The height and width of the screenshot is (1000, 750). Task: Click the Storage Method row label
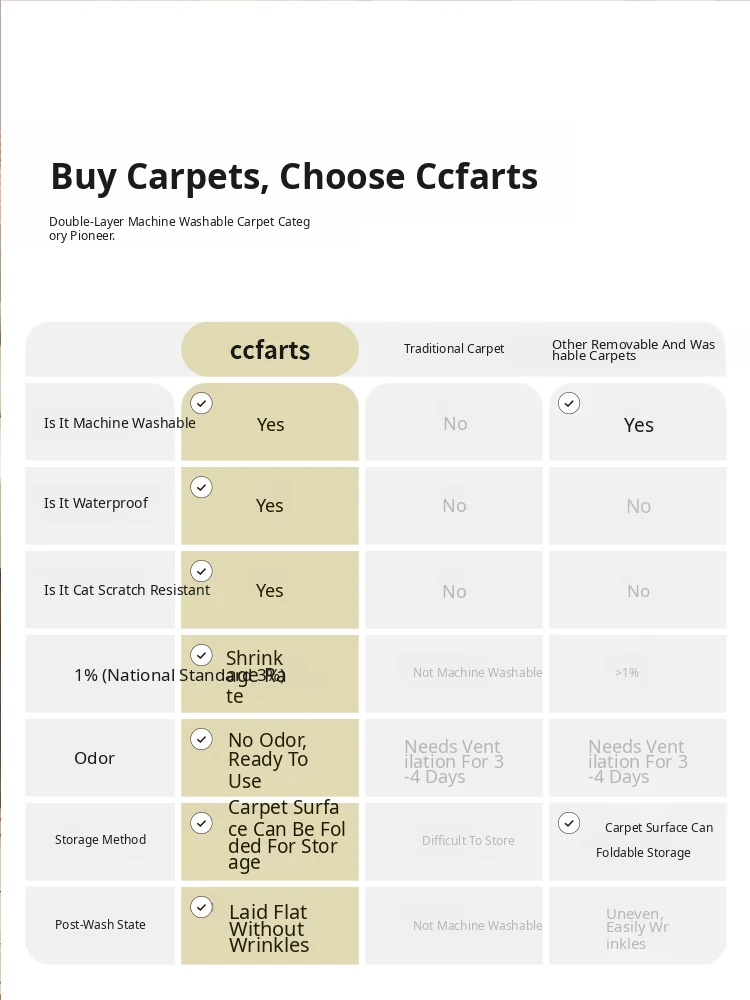tap(100, 839)
